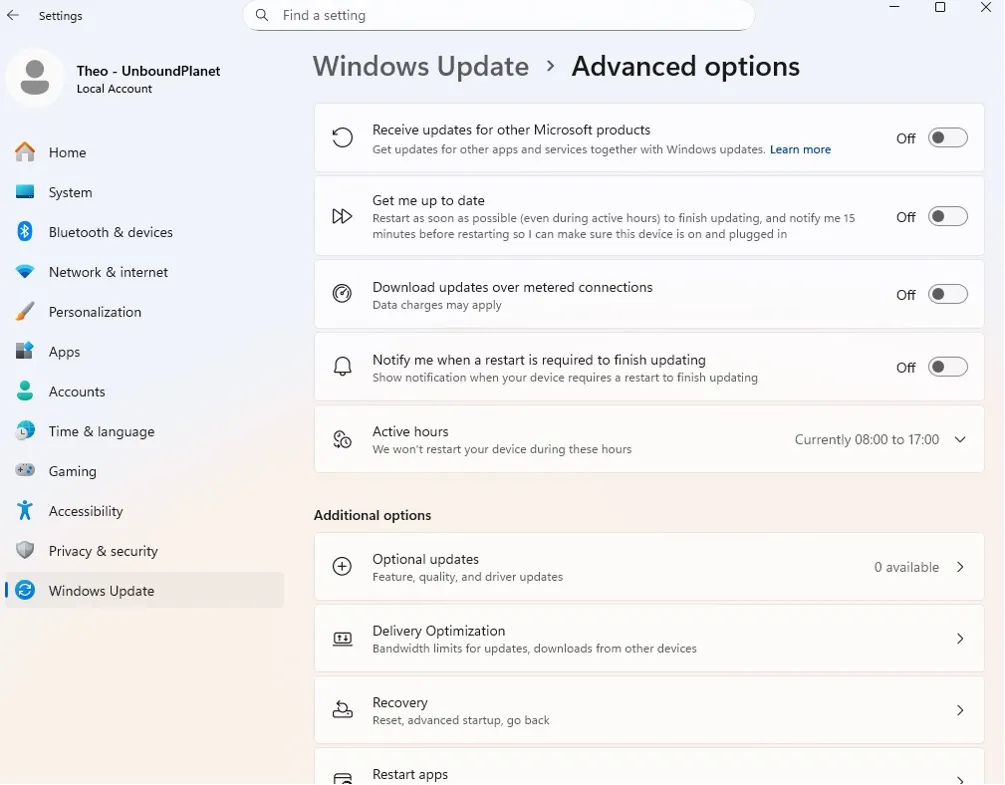Click Windows Update breadcrumb link

pyautogui.click(x=421, y=67)
